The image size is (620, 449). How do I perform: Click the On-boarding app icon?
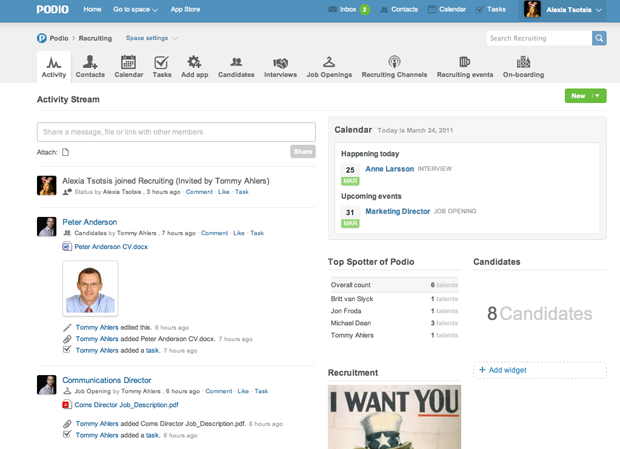[x=522, y=63]
